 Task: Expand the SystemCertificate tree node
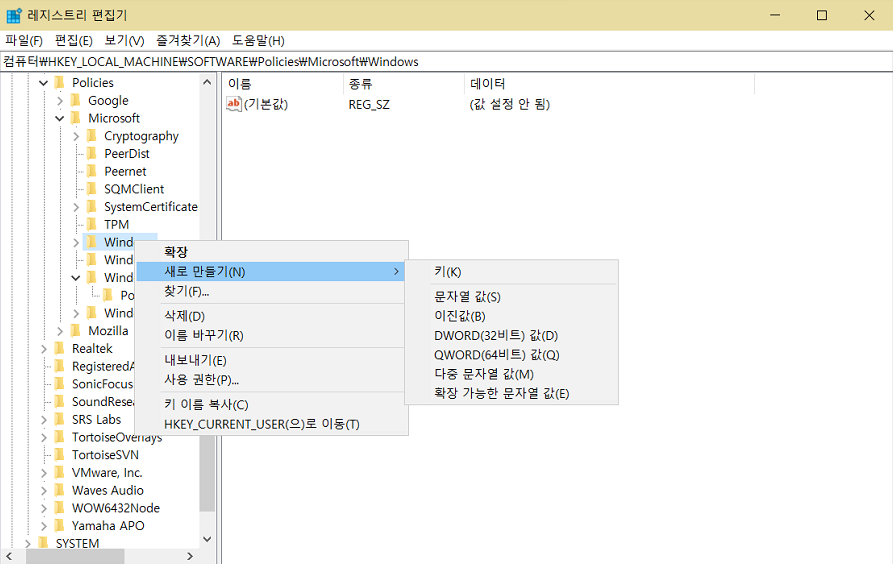[x=76, y=207]
